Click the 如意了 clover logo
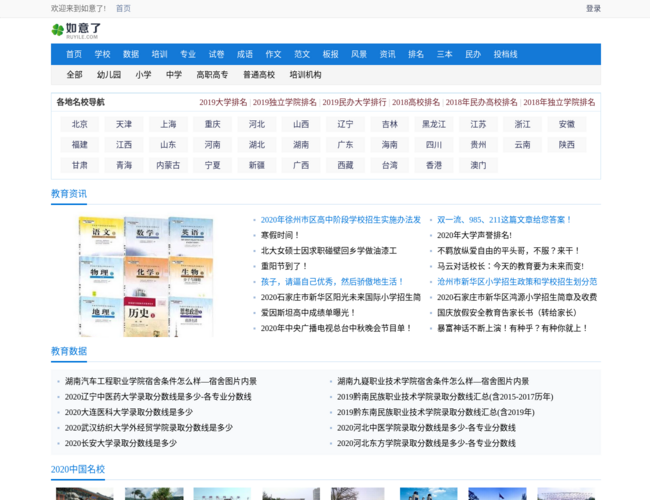Viewport: 650px width, 500px height. 76,30
